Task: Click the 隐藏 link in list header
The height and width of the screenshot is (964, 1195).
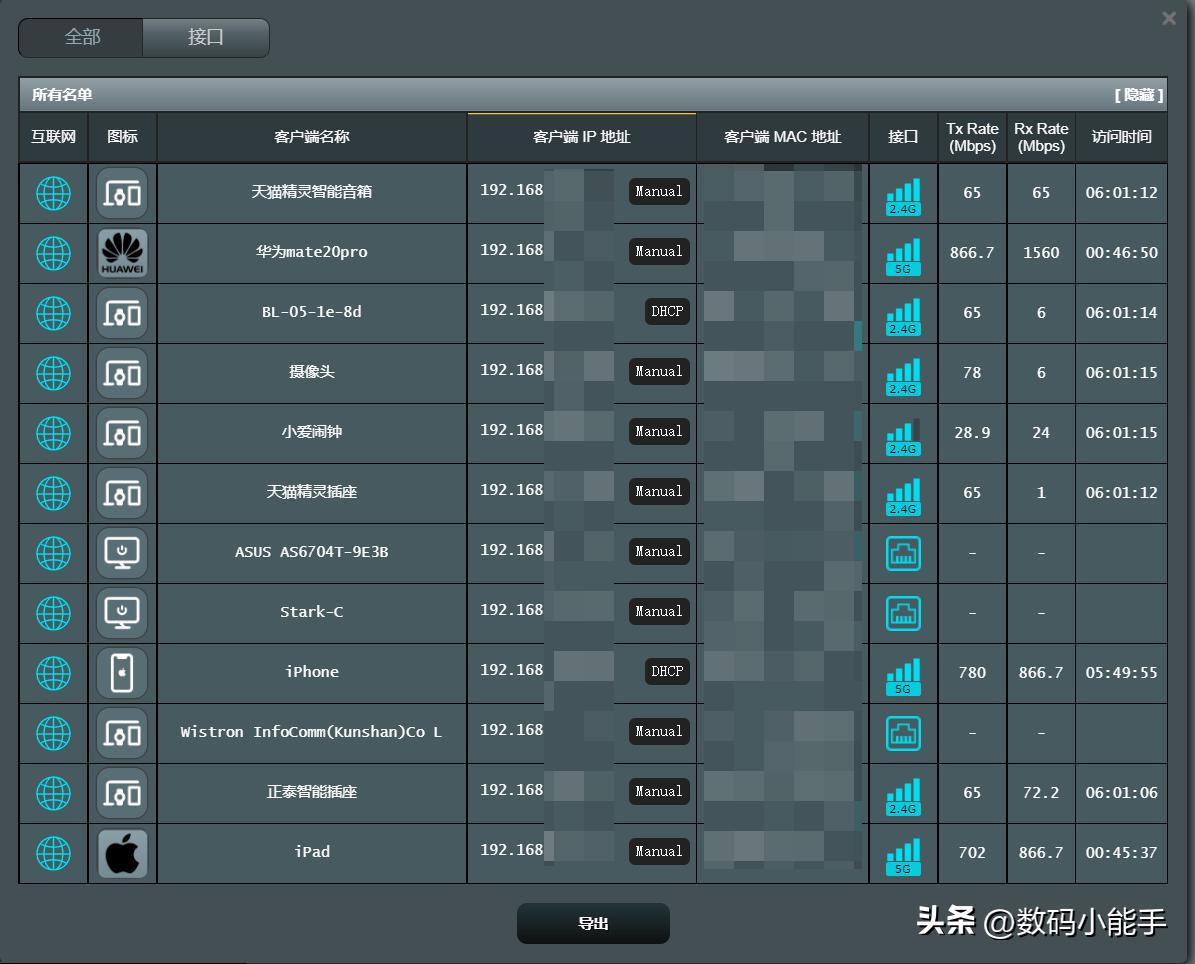Action: [1139, 95]
